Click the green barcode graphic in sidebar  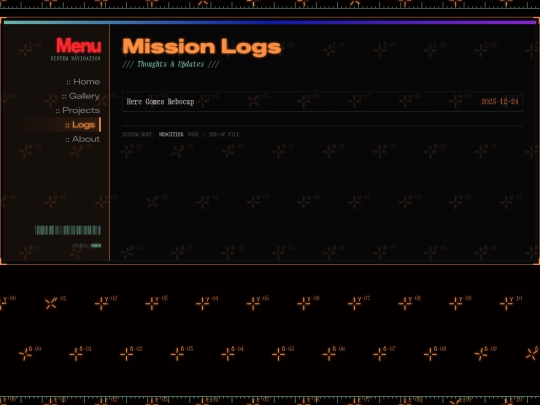click(68, 230)
